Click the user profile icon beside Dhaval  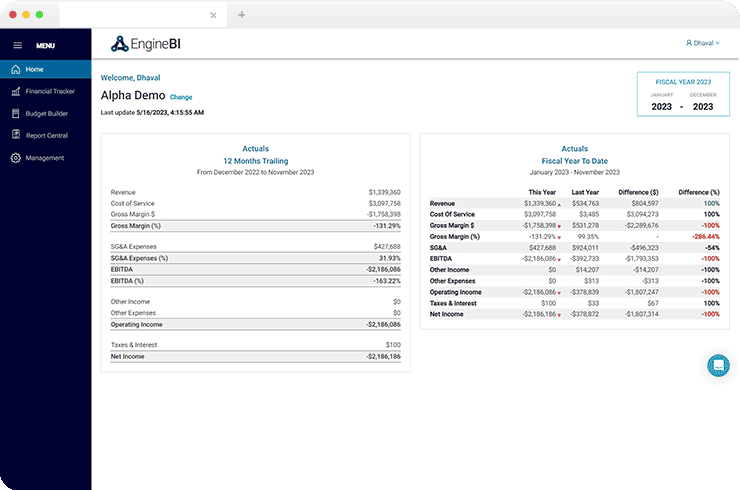[688, 43]
